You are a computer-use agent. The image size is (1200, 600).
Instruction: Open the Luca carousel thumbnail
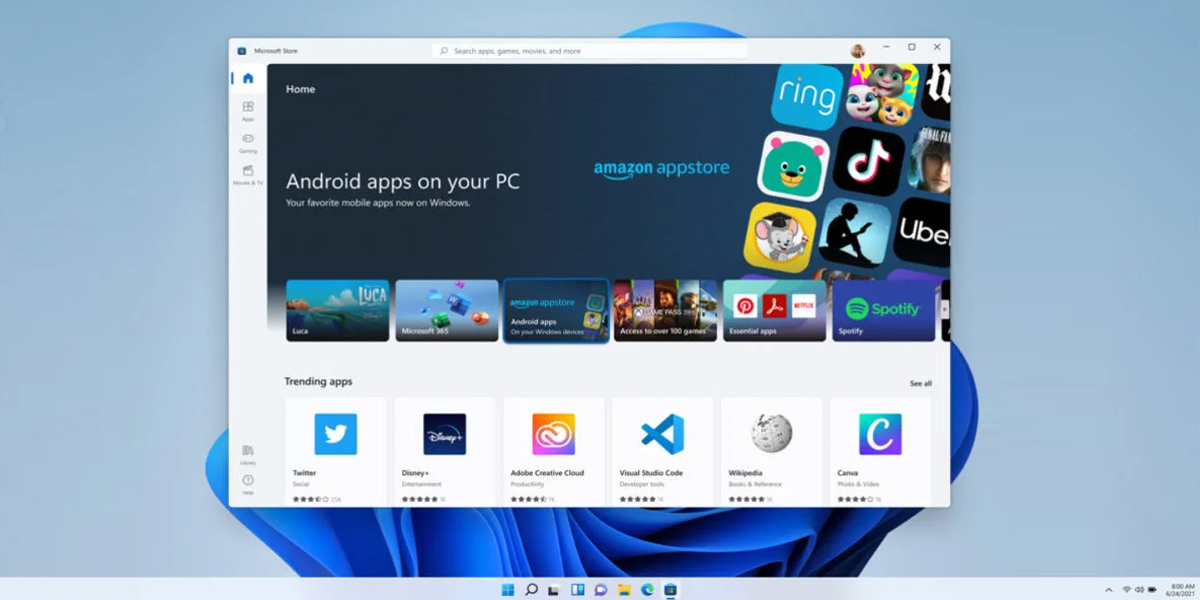pyautogui.click(x=338, y=310)
